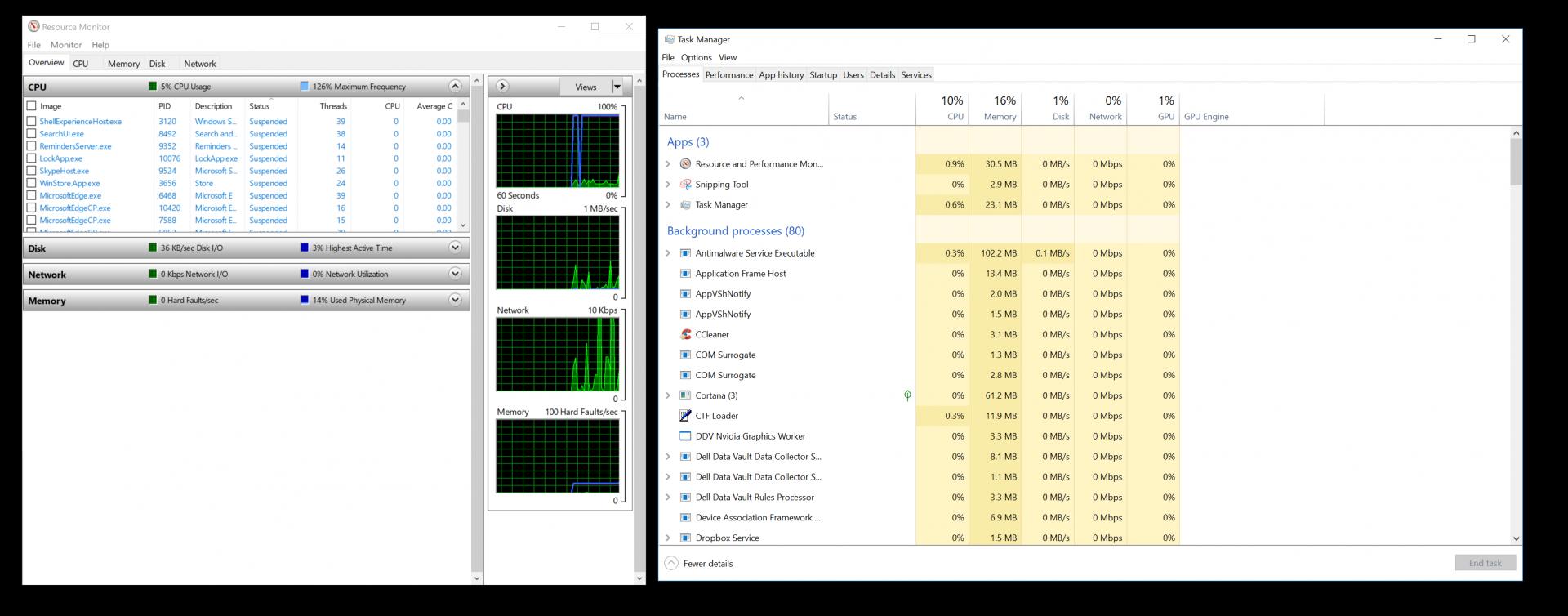Screen dimensions: 1568x616
Task: Check the MicrosoftEdgeCP.exe checkbox with PID 10420
Action: [32, 208]
